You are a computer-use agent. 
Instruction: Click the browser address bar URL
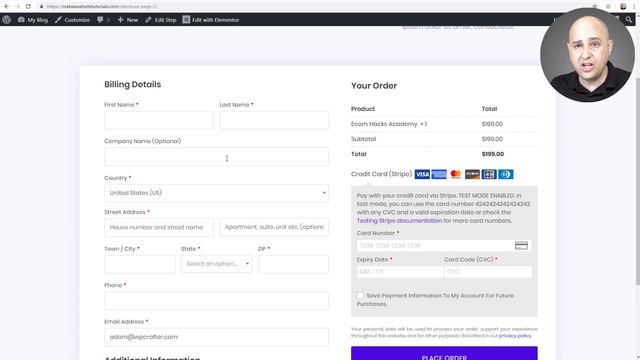point(102,7)
